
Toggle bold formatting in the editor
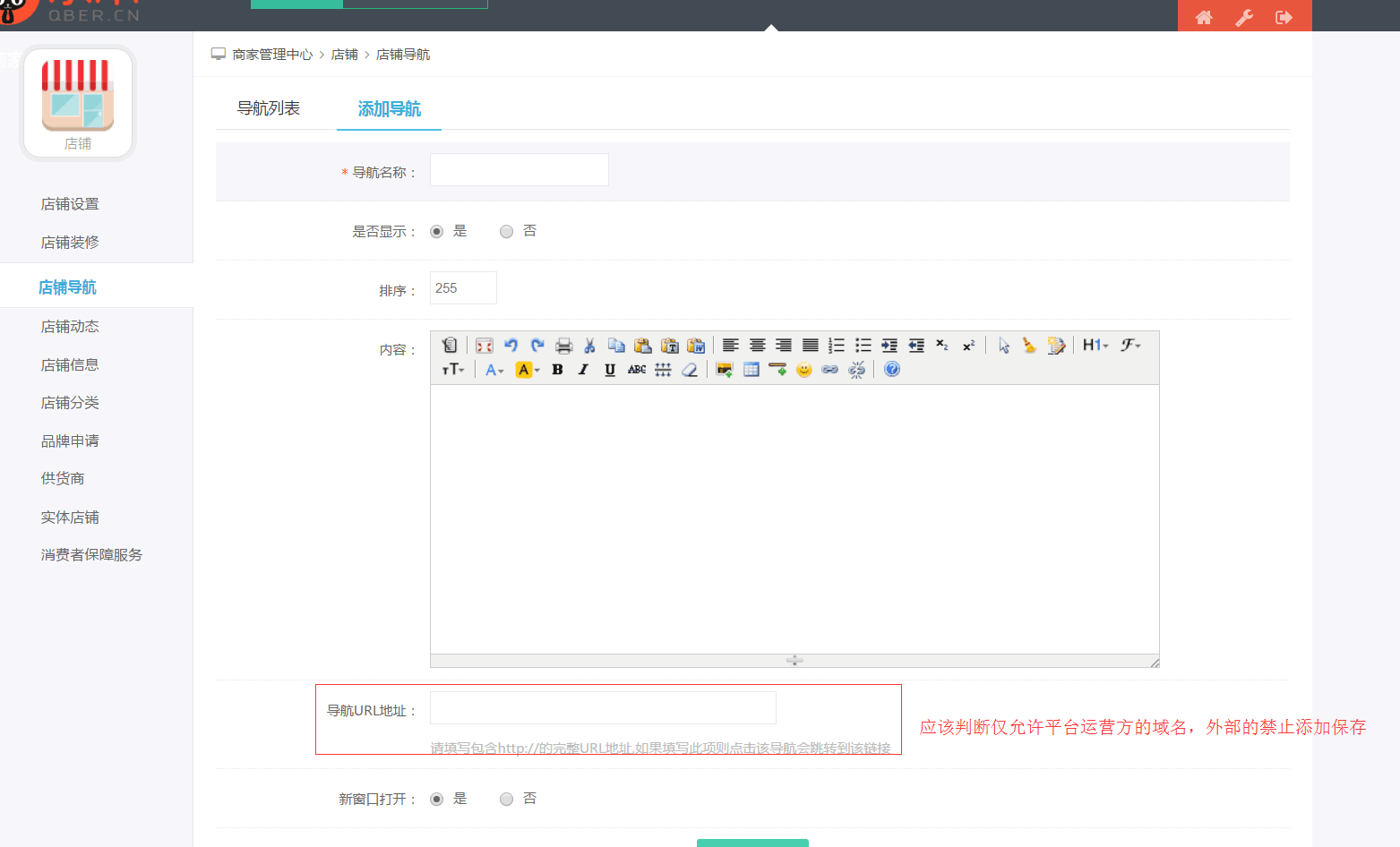tap(557, 370)
